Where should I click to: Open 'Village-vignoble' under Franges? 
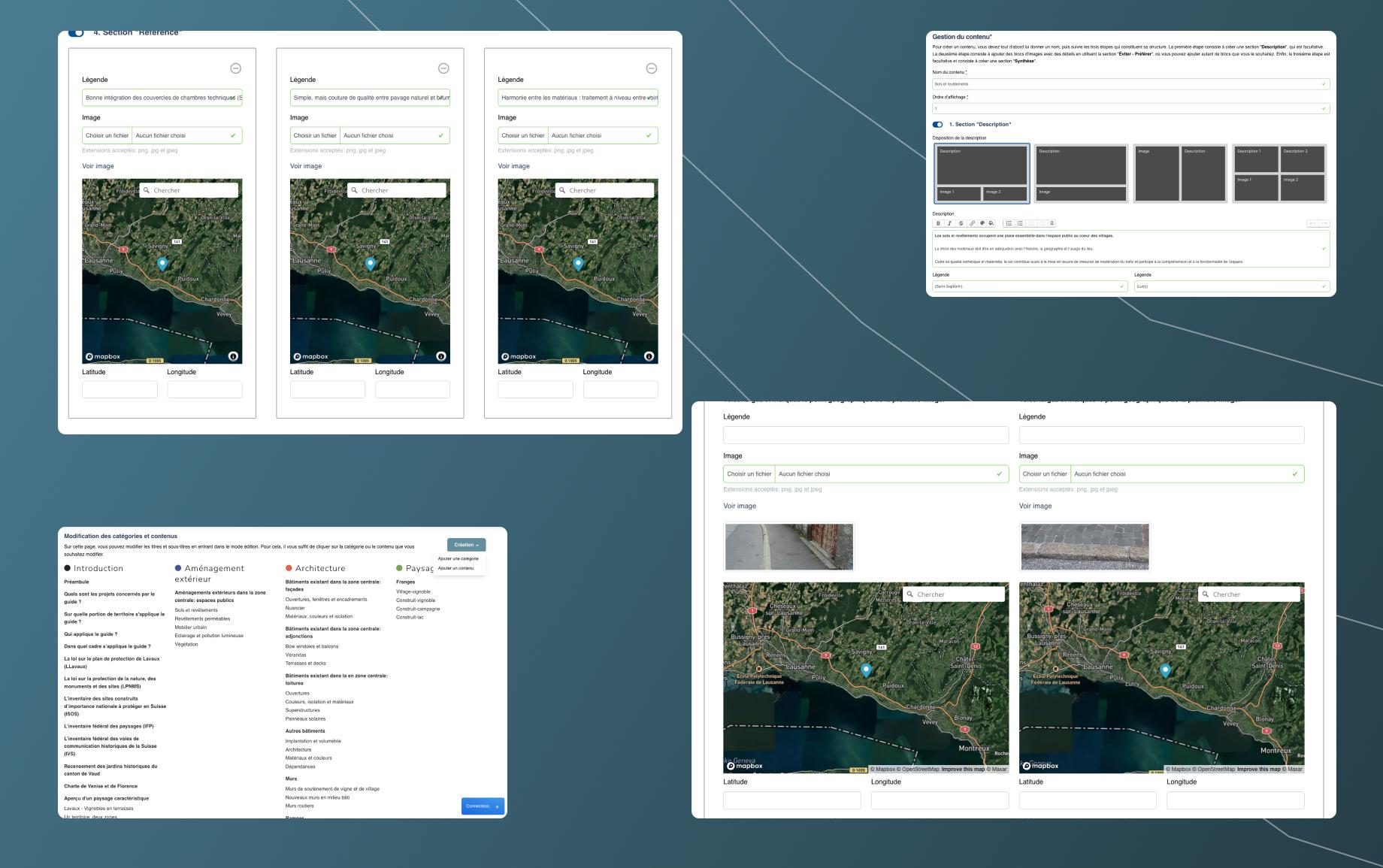[x=413, y=591]
